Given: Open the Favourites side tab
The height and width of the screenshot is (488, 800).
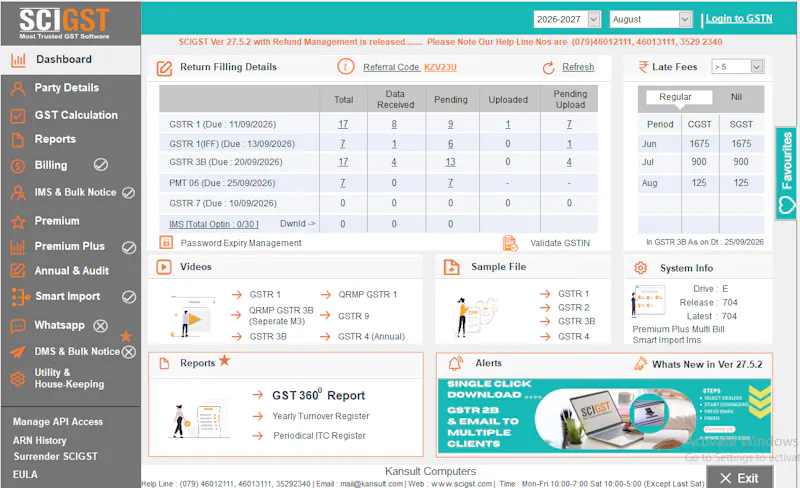Looking at the screenshot, I should tap(786, 174).
